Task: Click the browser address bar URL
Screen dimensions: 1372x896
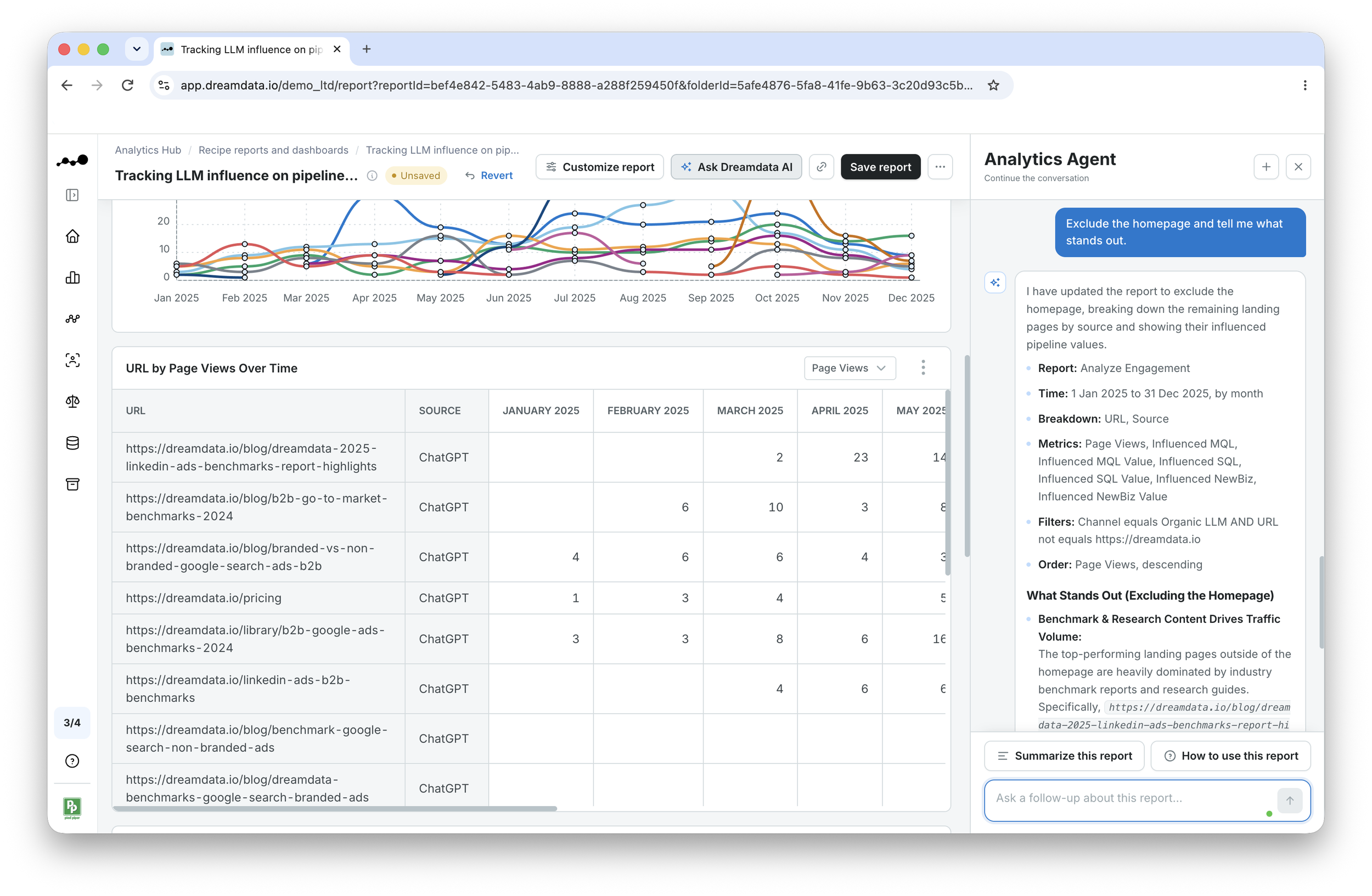Action: point(576,85)
